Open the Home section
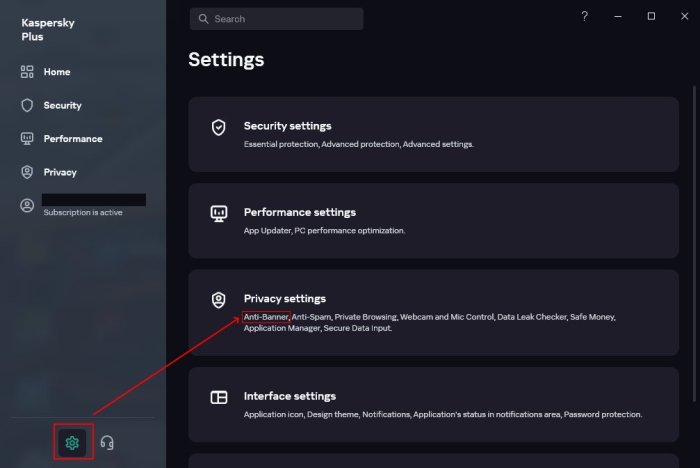 coord(56,72)
